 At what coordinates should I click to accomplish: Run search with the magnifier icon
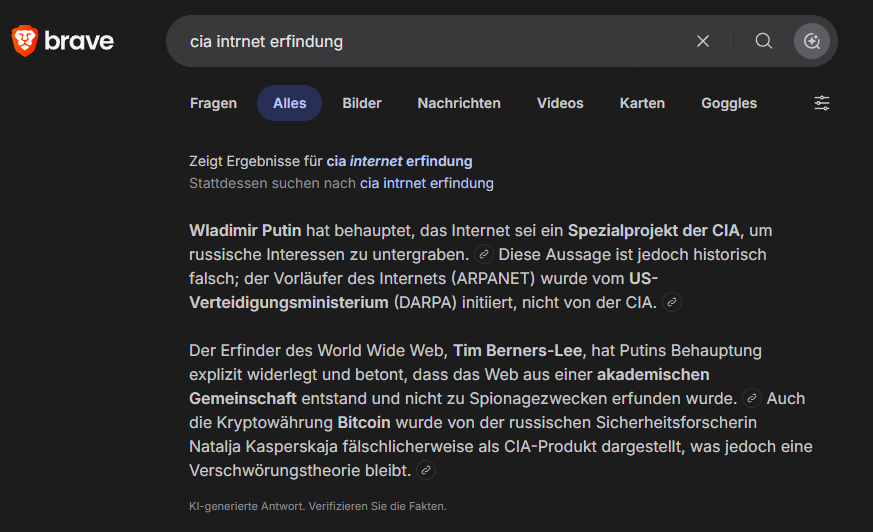pyautogui.click(x=763, y=41)
